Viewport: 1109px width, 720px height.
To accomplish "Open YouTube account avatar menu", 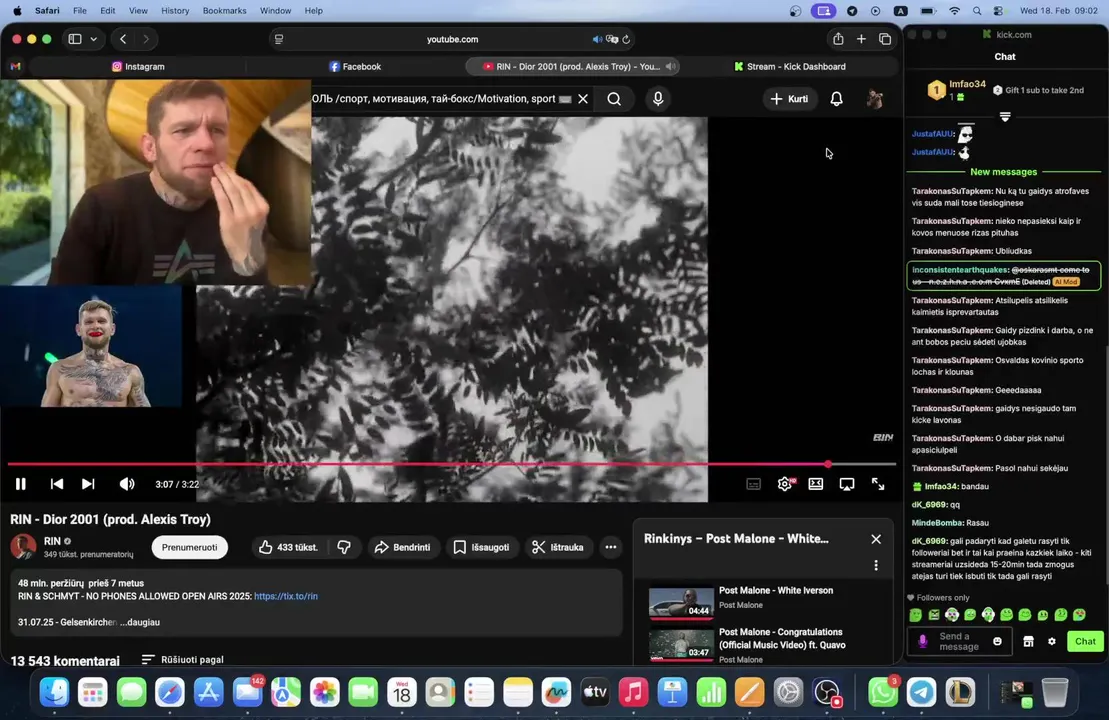I will pyautogui.click(x=875, y=99).
